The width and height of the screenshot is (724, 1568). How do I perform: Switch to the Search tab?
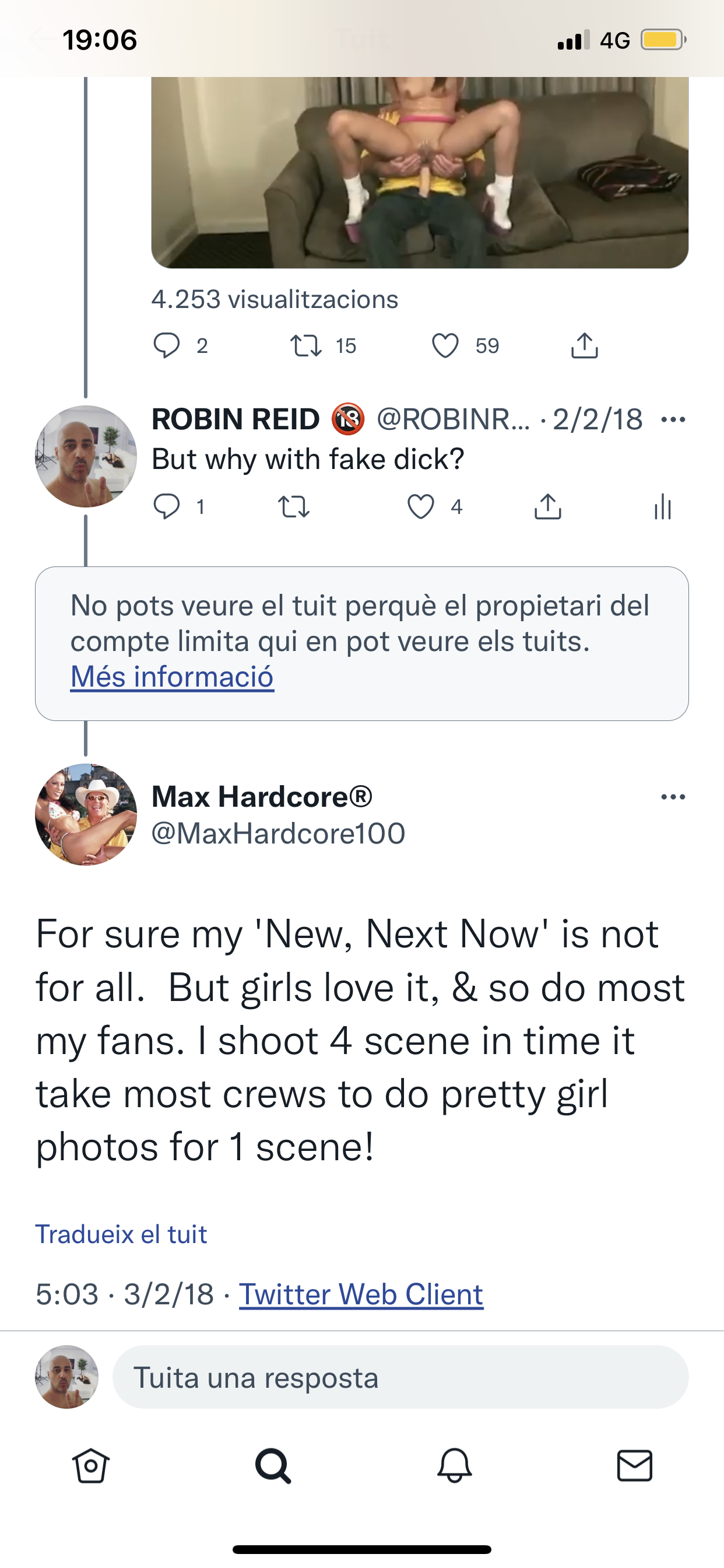click(273, 1466)
